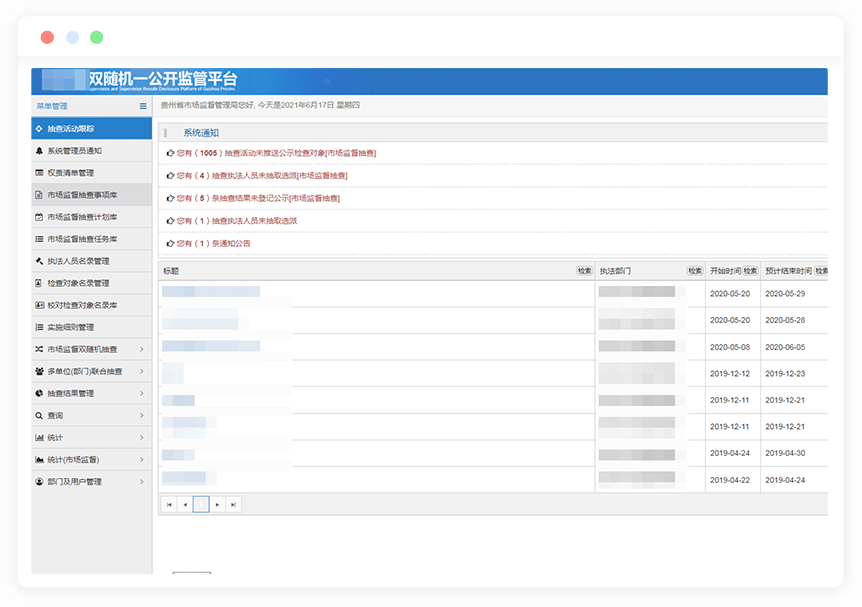
Task: Click the magnifier icon for 查询
Action: pos(39,415)
